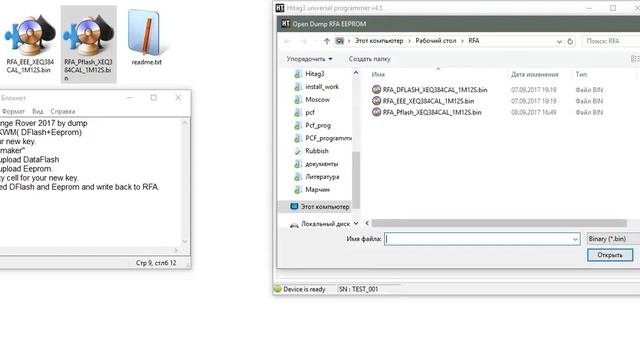Viewport: 640px width, 360px height.
Task: Click the date 08.09.2017 16:49
Action: (x=533, y=112)
